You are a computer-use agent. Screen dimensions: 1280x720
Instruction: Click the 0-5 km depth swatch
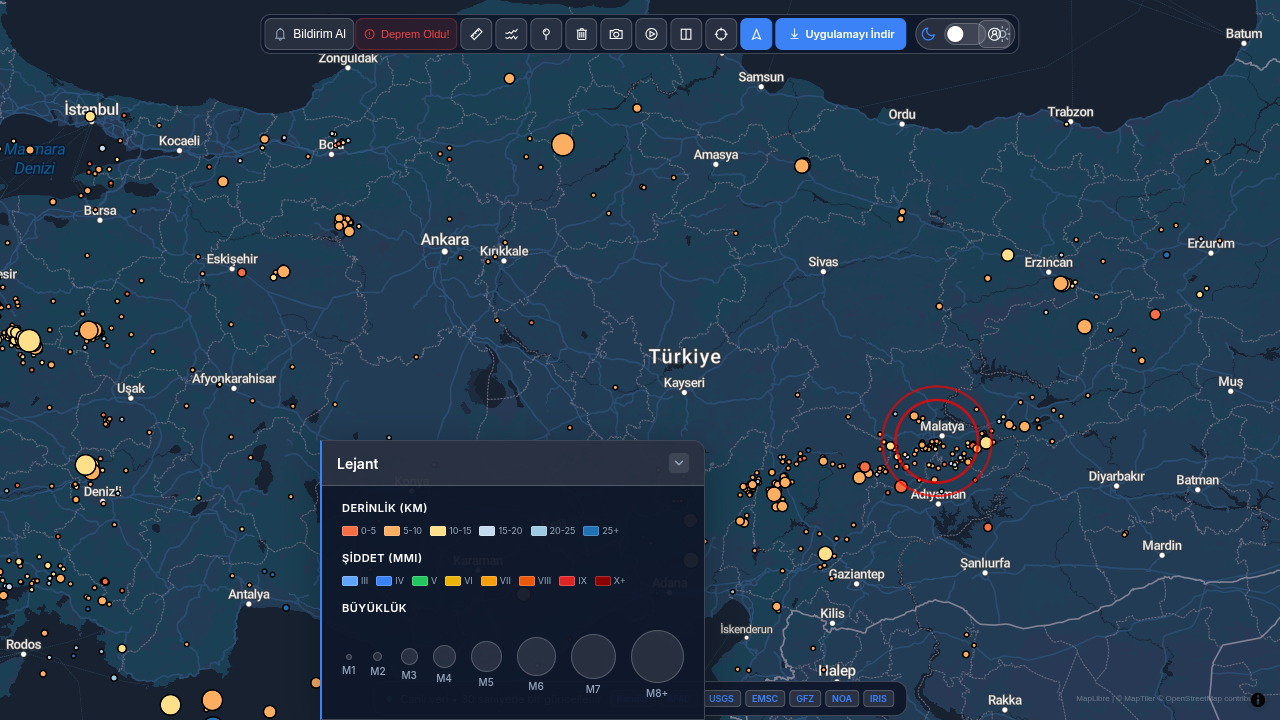pos(350,531)
